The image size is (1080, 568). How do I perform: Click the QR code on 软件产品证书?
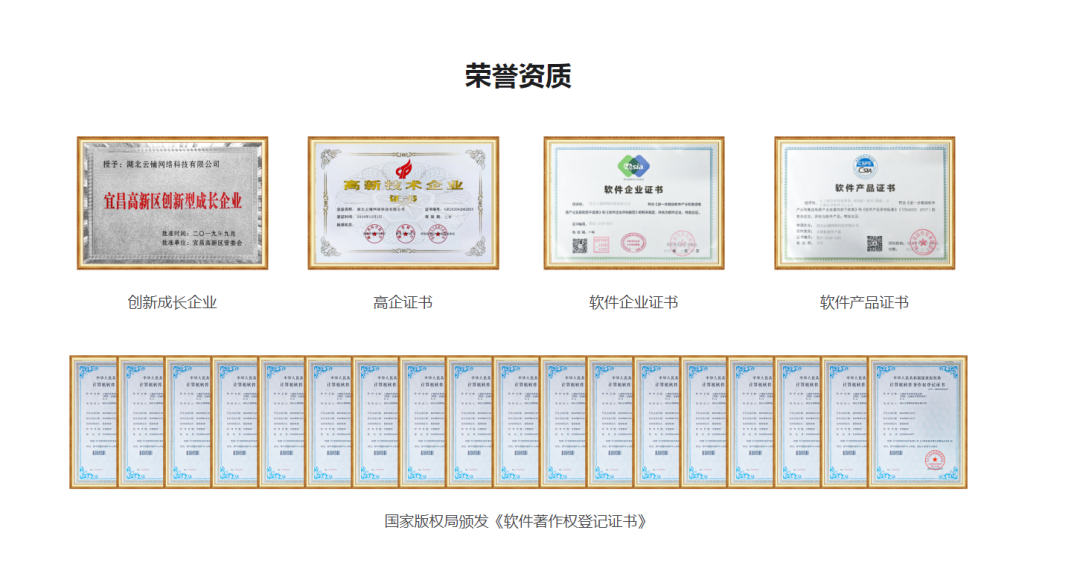(874, 243)
